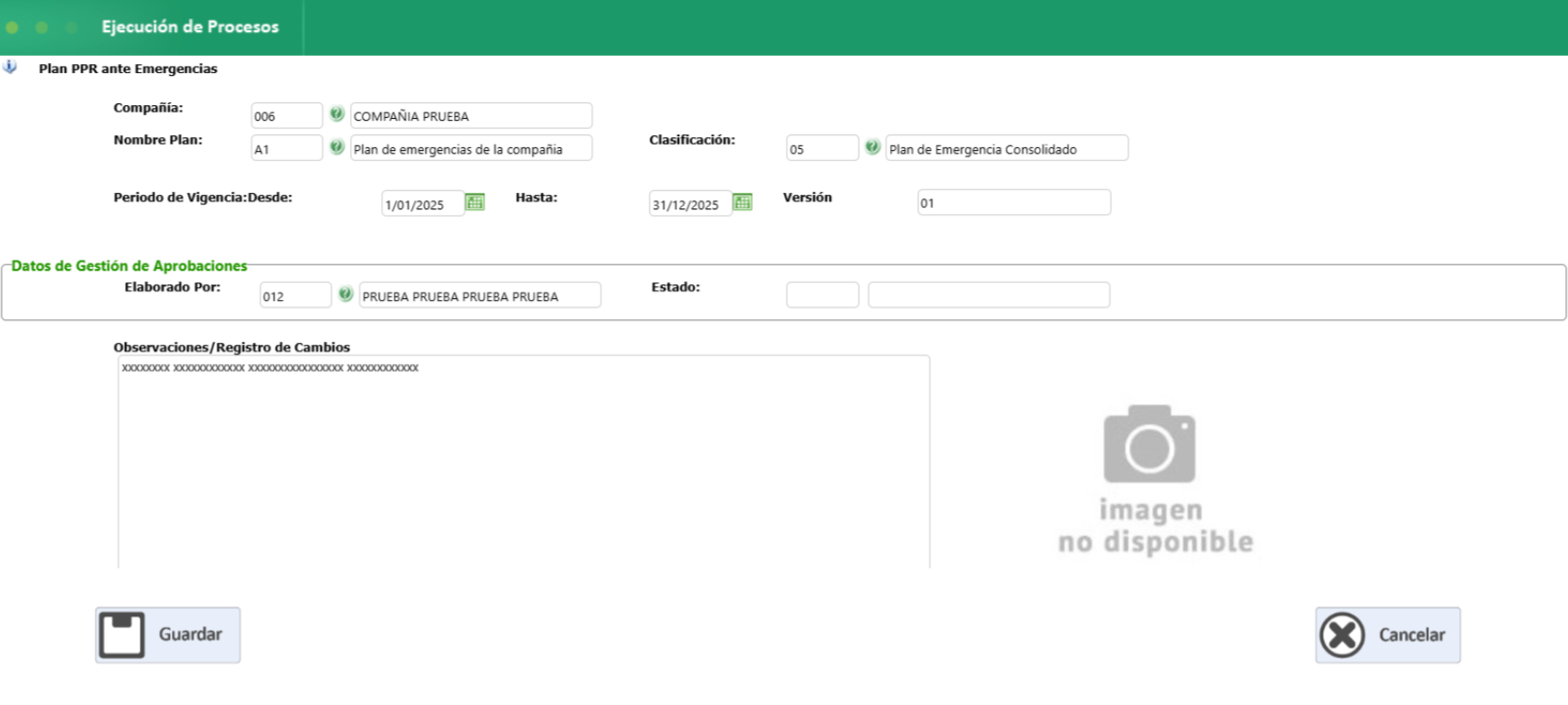Click the Nombre Plan: label
The width and height of the screenshot is (1568, 705).
(158, 140)
